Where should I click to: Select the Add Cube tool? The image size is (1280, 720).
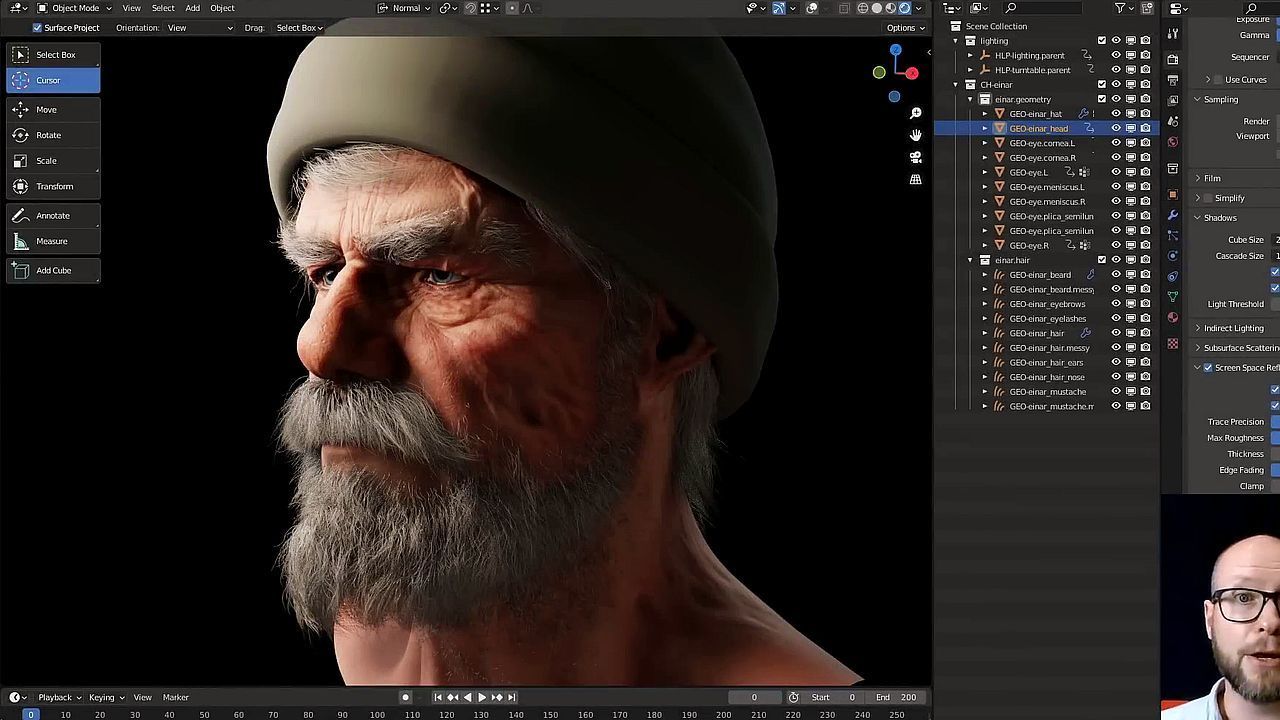53,270
